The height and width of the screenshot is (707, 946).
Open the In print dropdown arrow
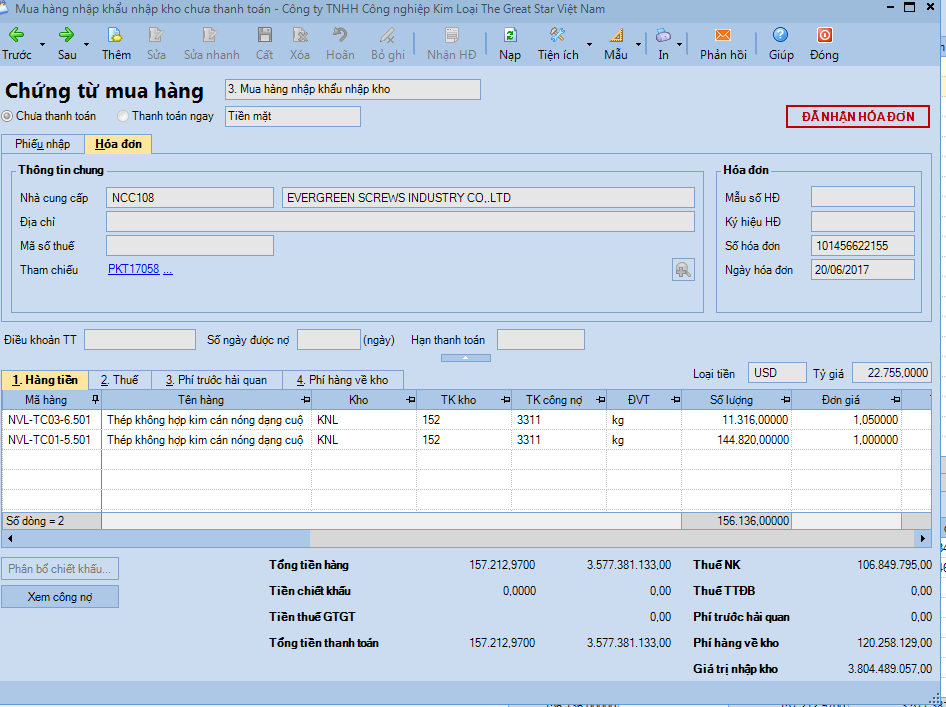[x=680, y=45]
